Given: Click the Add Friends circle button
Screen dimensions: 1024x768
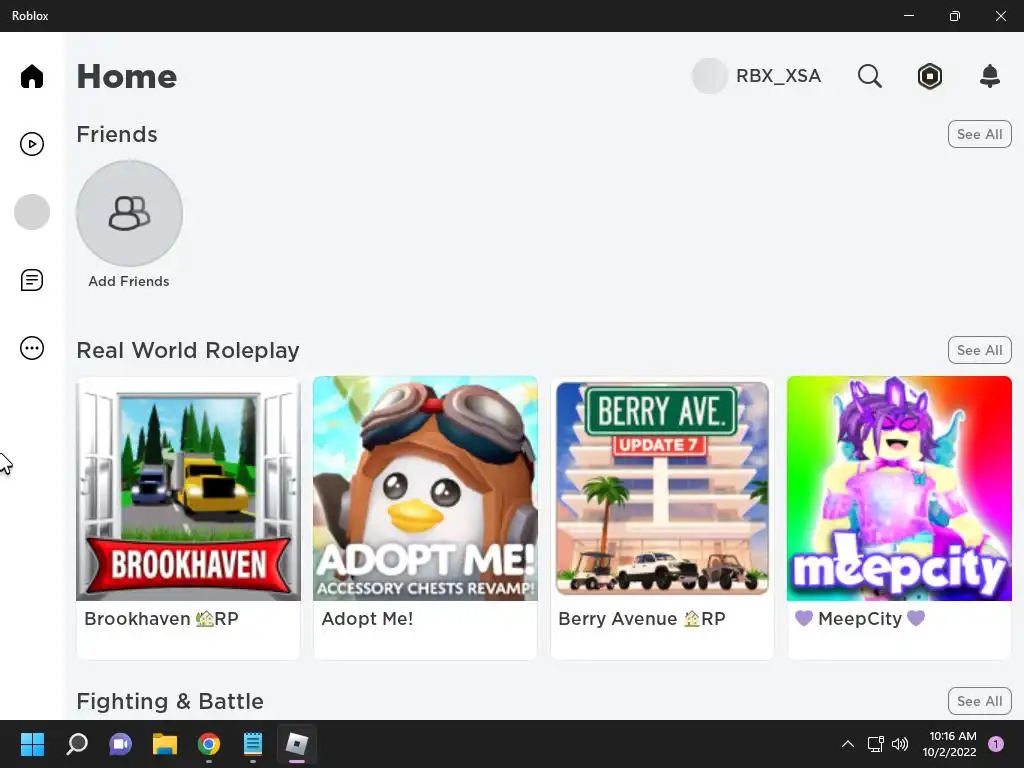Looking at the screenshot, I should [x=129, y=214].
